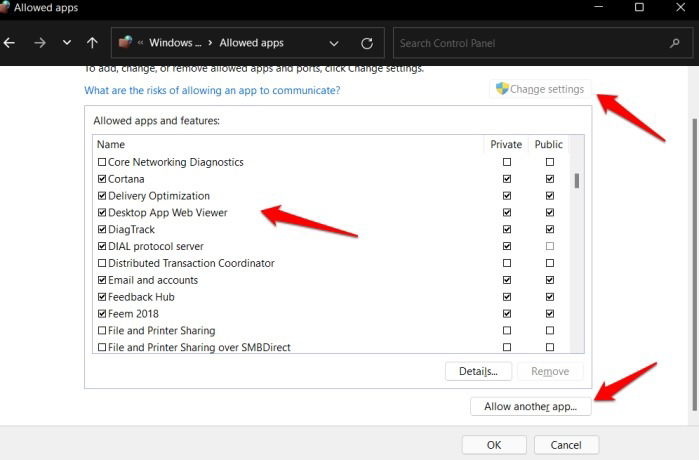Uncheck Email and accounts checkbox
Viewport: 699px width, 460px height.
(102, 280)
